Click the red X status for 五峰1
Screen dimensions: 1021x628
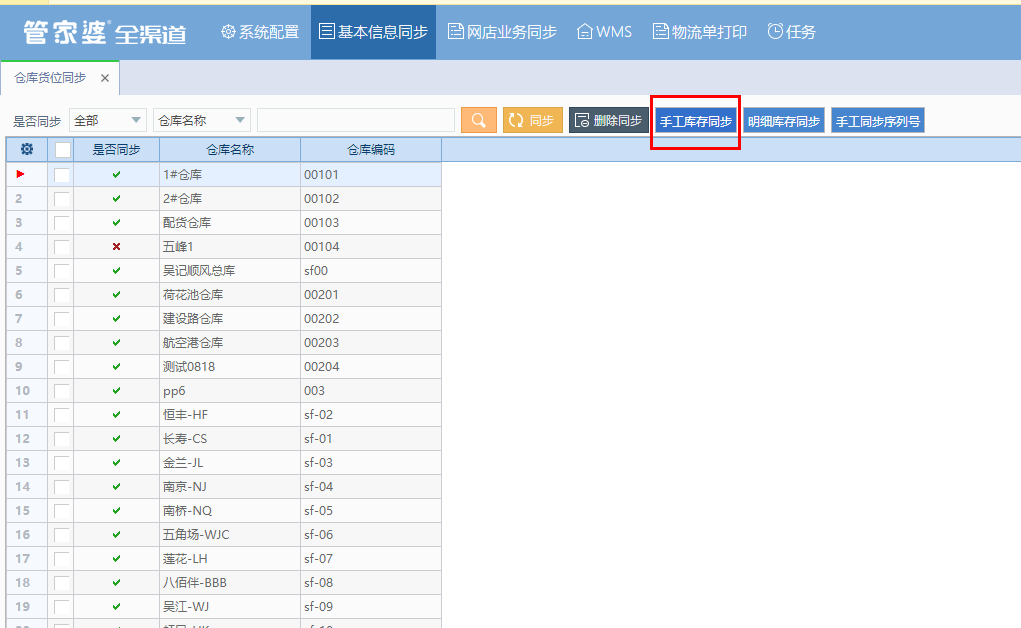(x=117, y=247)
